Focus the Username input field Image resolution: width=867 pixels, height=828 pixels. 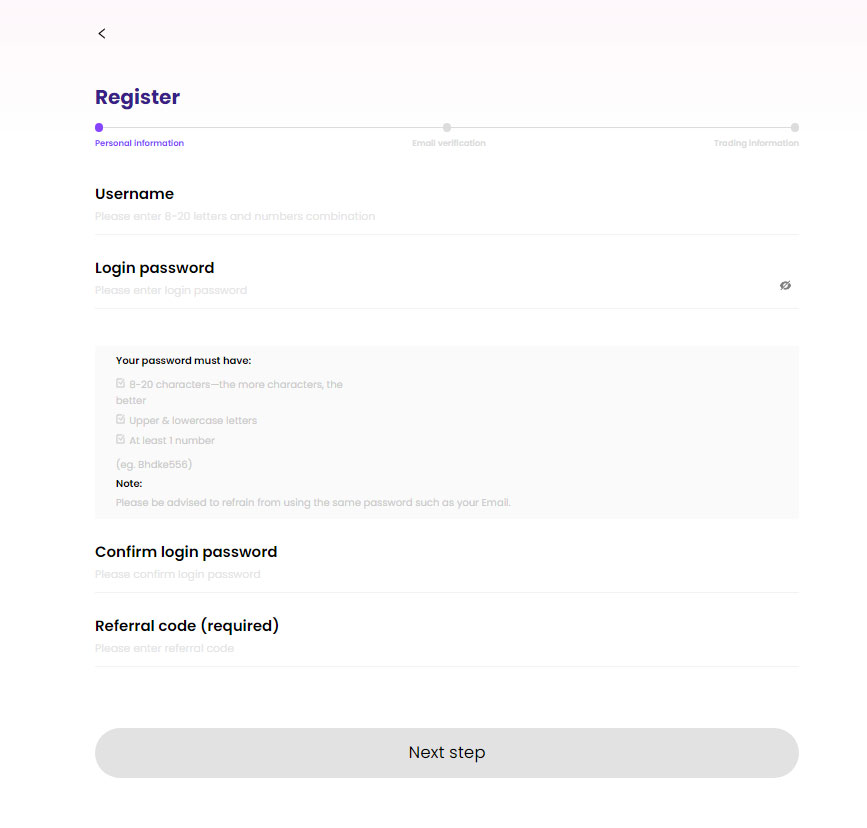[x=447, y=216]
